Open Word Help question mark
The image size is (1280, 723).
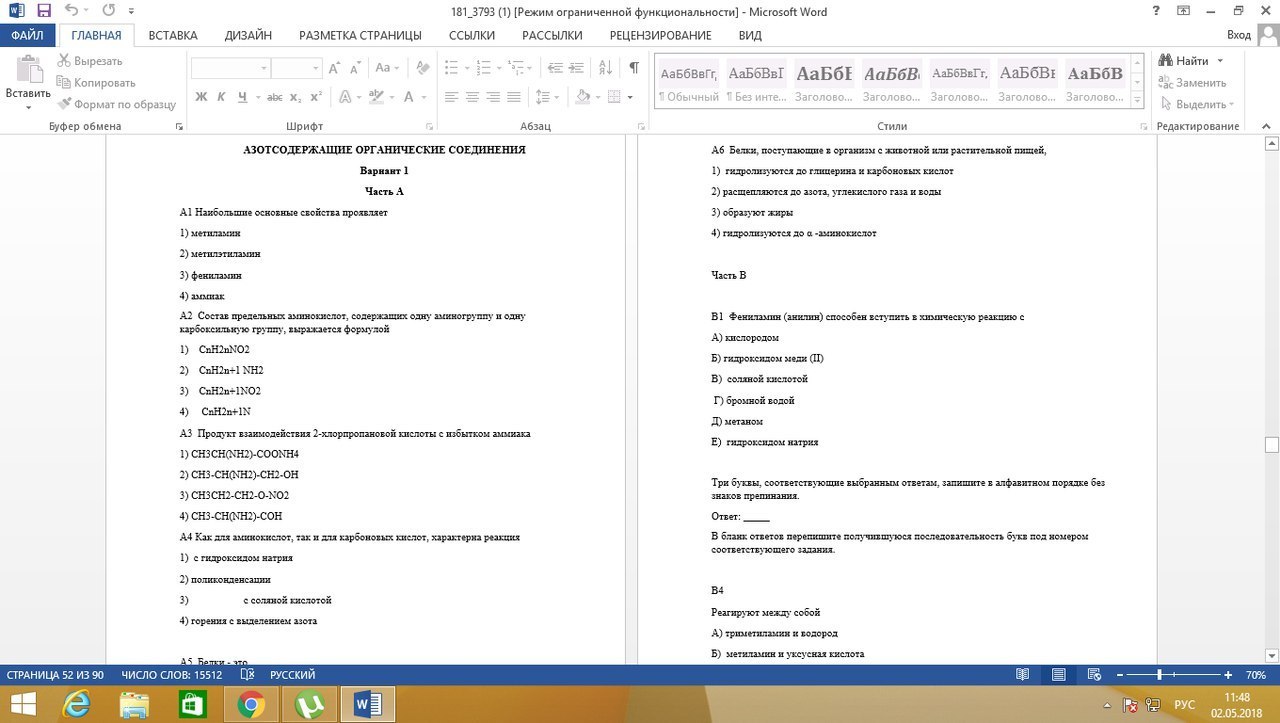(x=1156, y=12)
